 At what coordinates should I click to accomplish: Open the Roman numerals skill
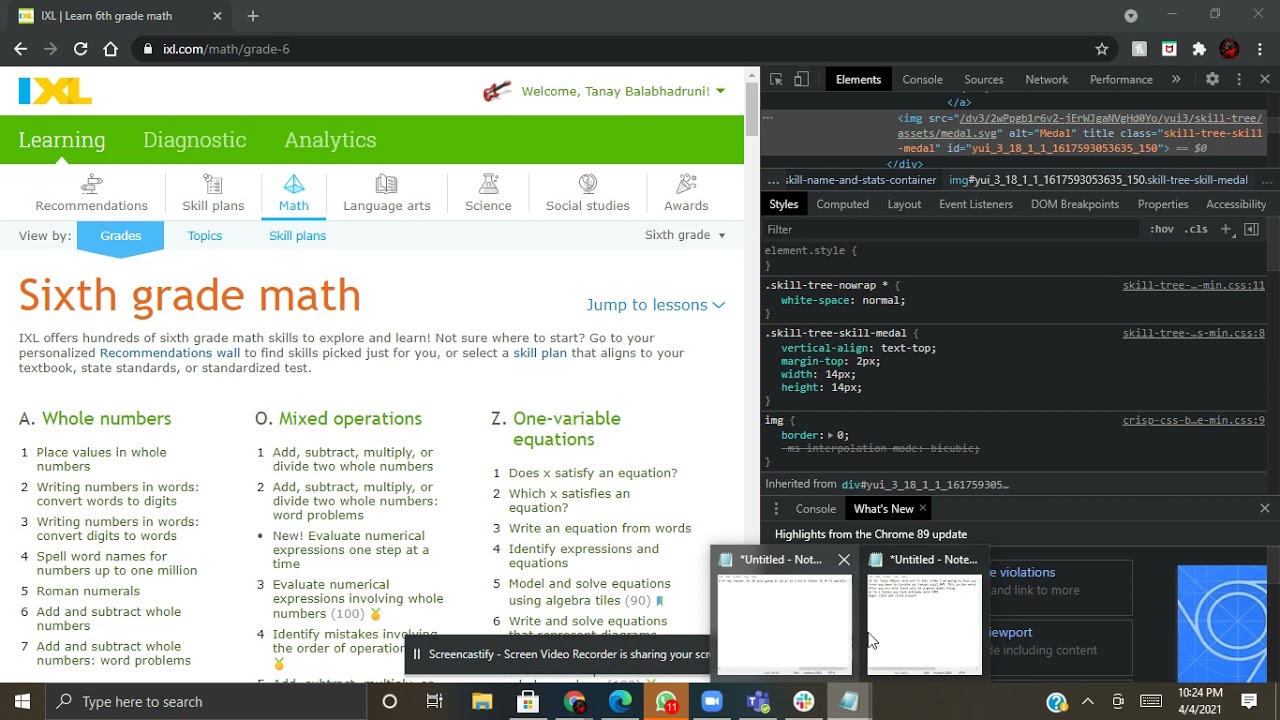[88, 591]
